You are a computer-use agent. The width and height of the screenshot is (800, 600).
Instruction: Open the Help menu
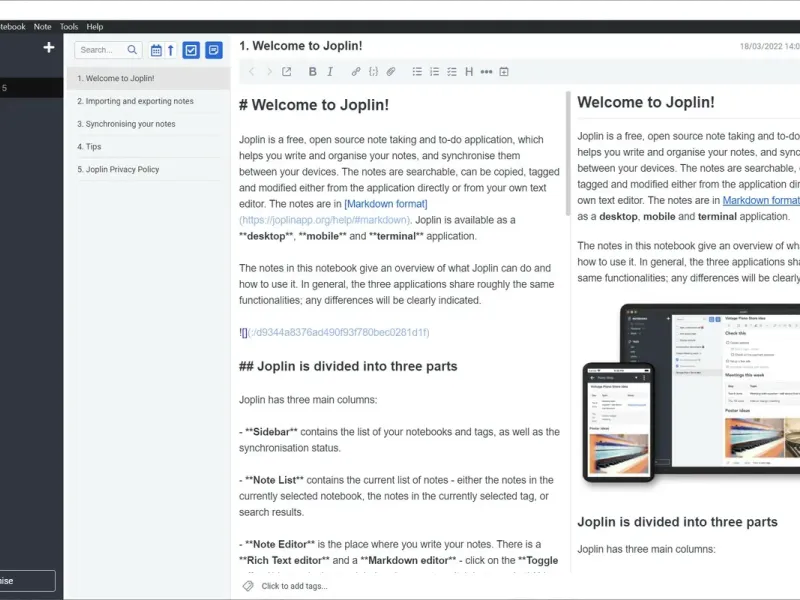coord(95,27)
